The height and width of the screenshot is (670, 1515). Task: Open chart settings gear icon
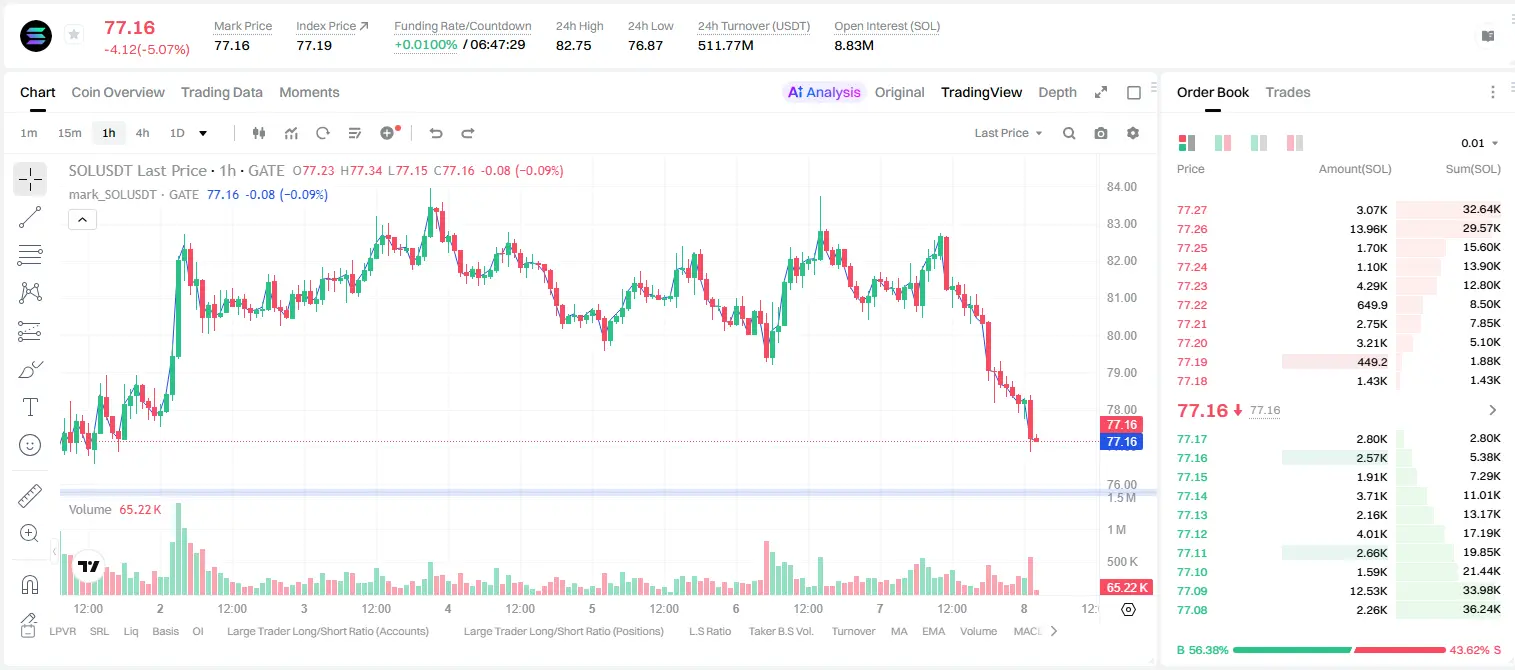pyautogui.click(x=1133, y=133)
